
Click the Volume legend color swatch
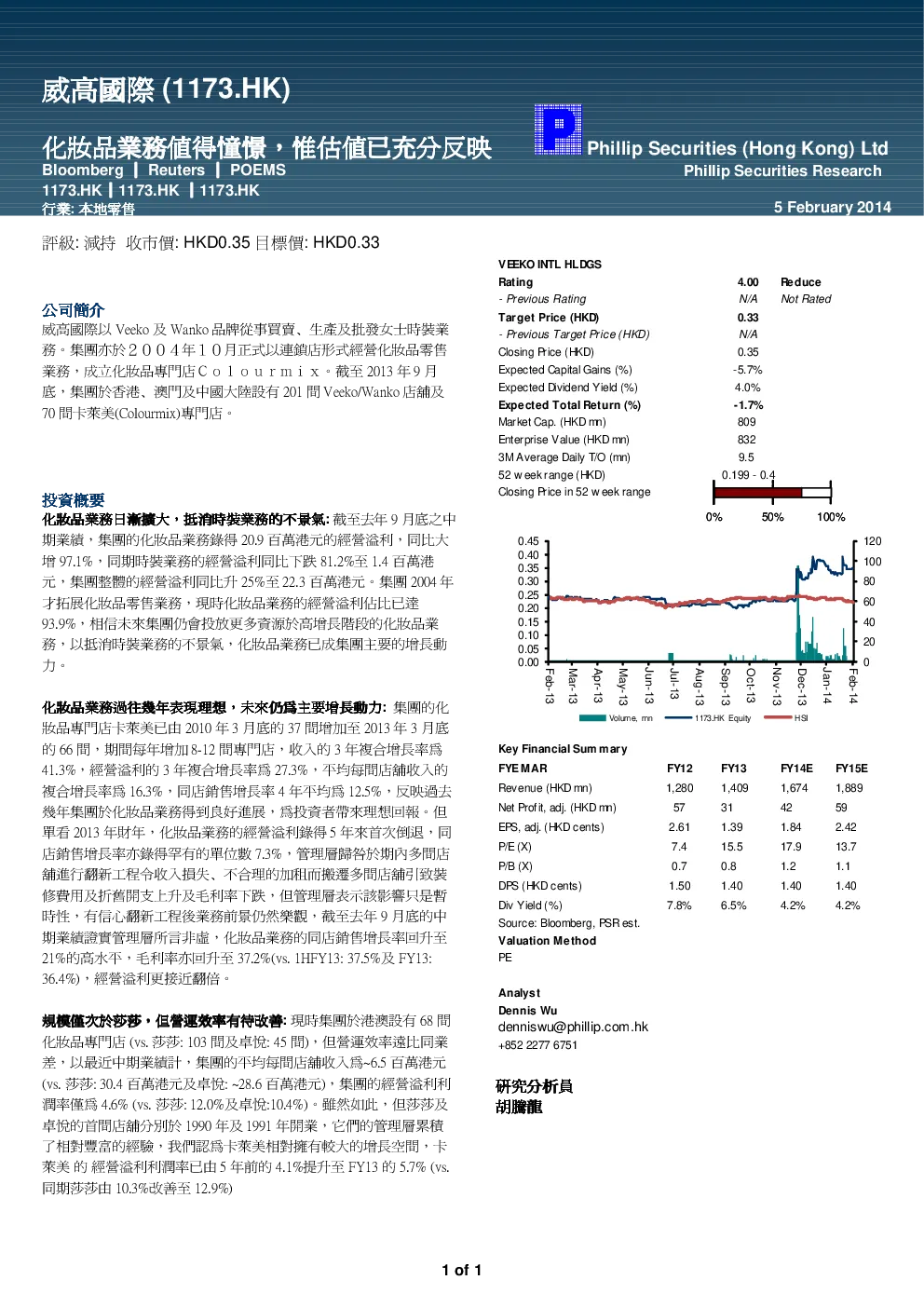coord(592,718)
